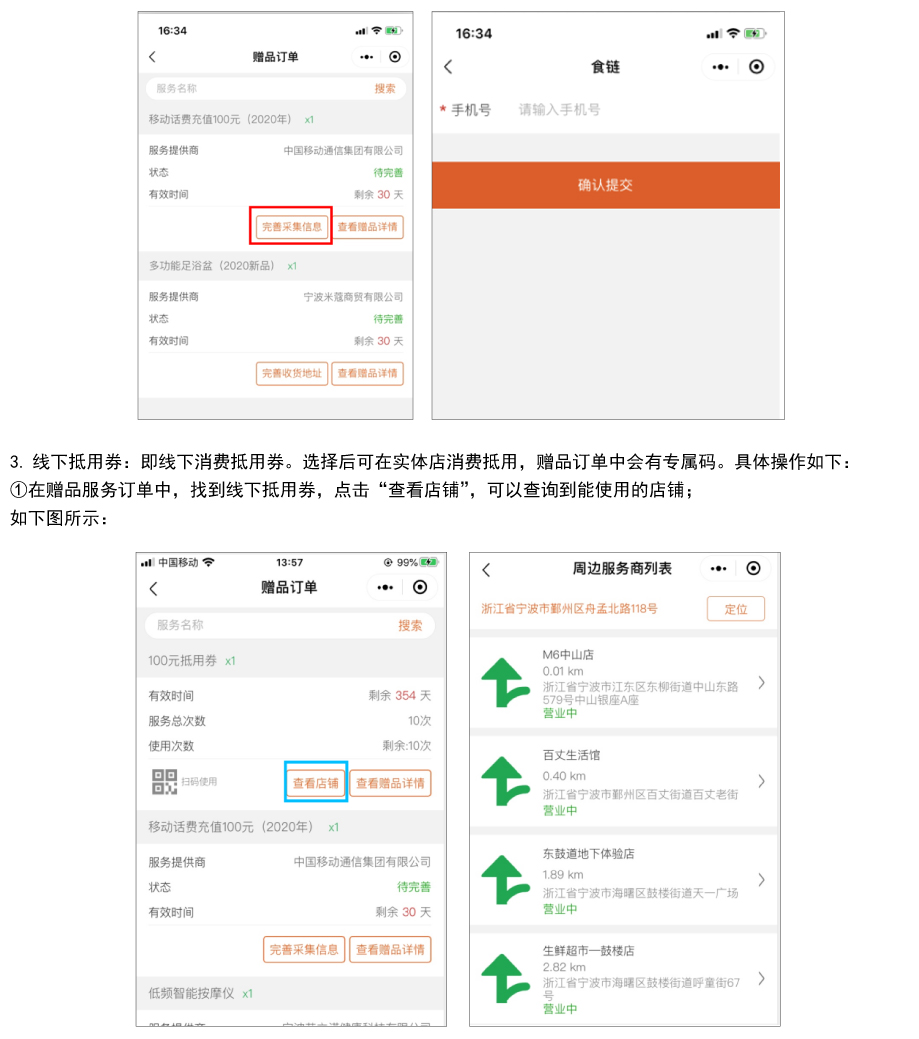Click 定位 button beside the address
Screen dimensions: 919x1039
tap(735, 609)
